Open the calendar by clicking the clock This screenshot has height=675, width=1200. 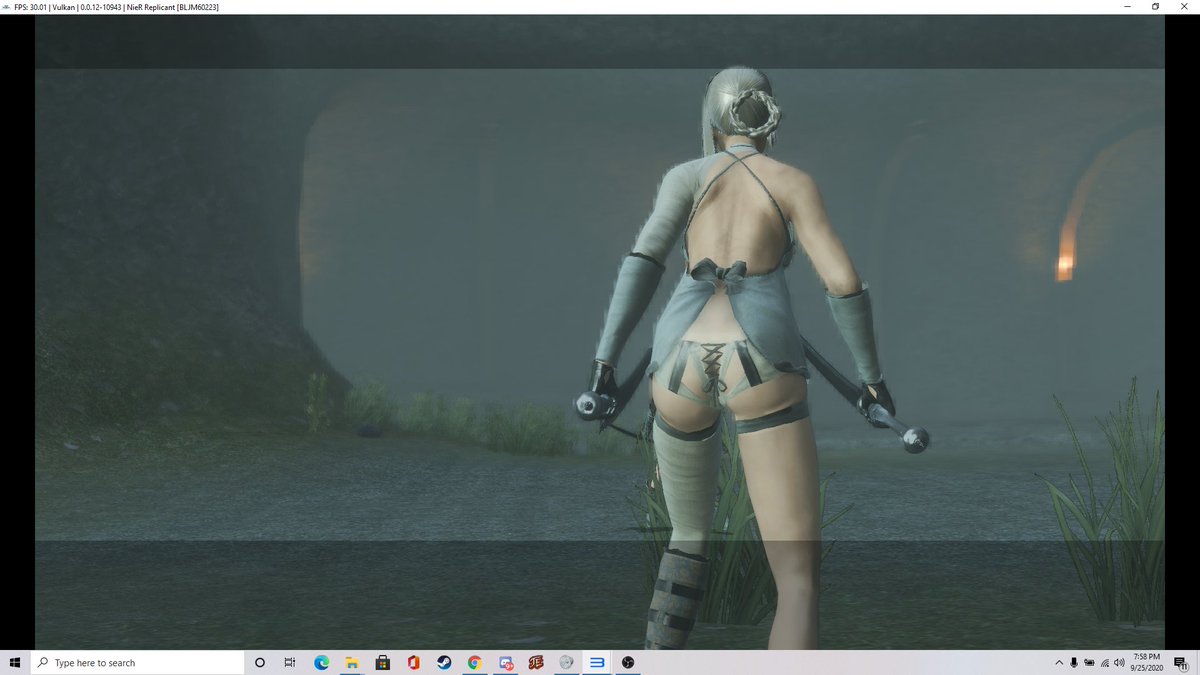click(x=1145, y=662)
